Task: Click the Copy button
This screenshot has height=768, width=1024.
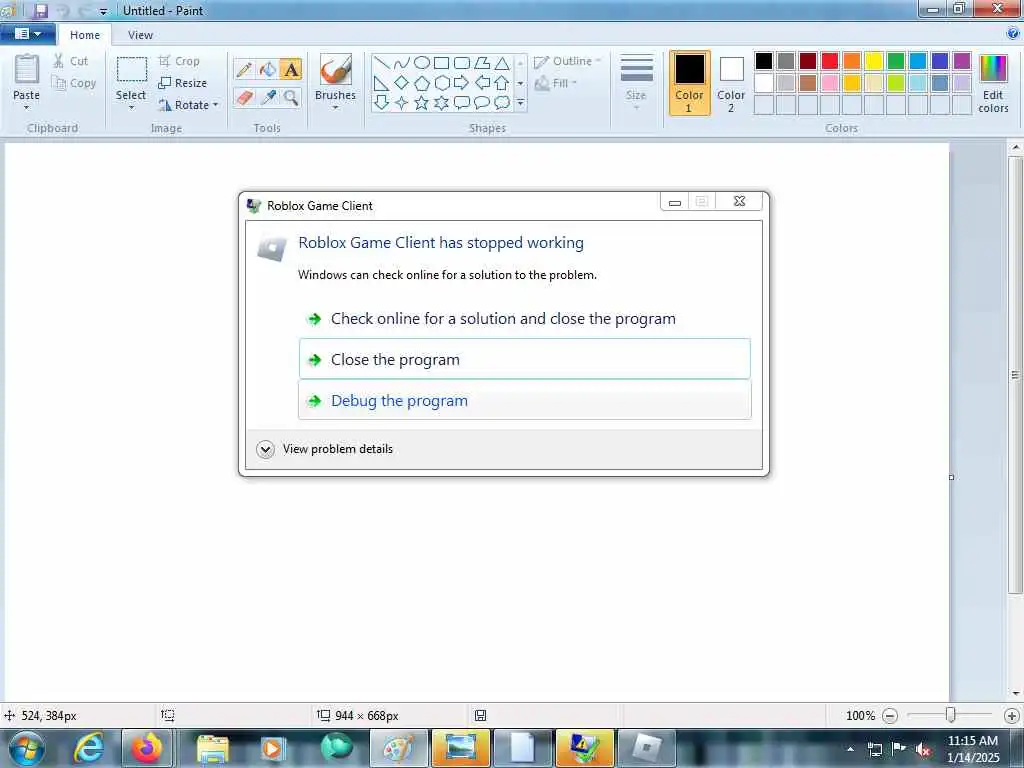Action: (74, 83)
